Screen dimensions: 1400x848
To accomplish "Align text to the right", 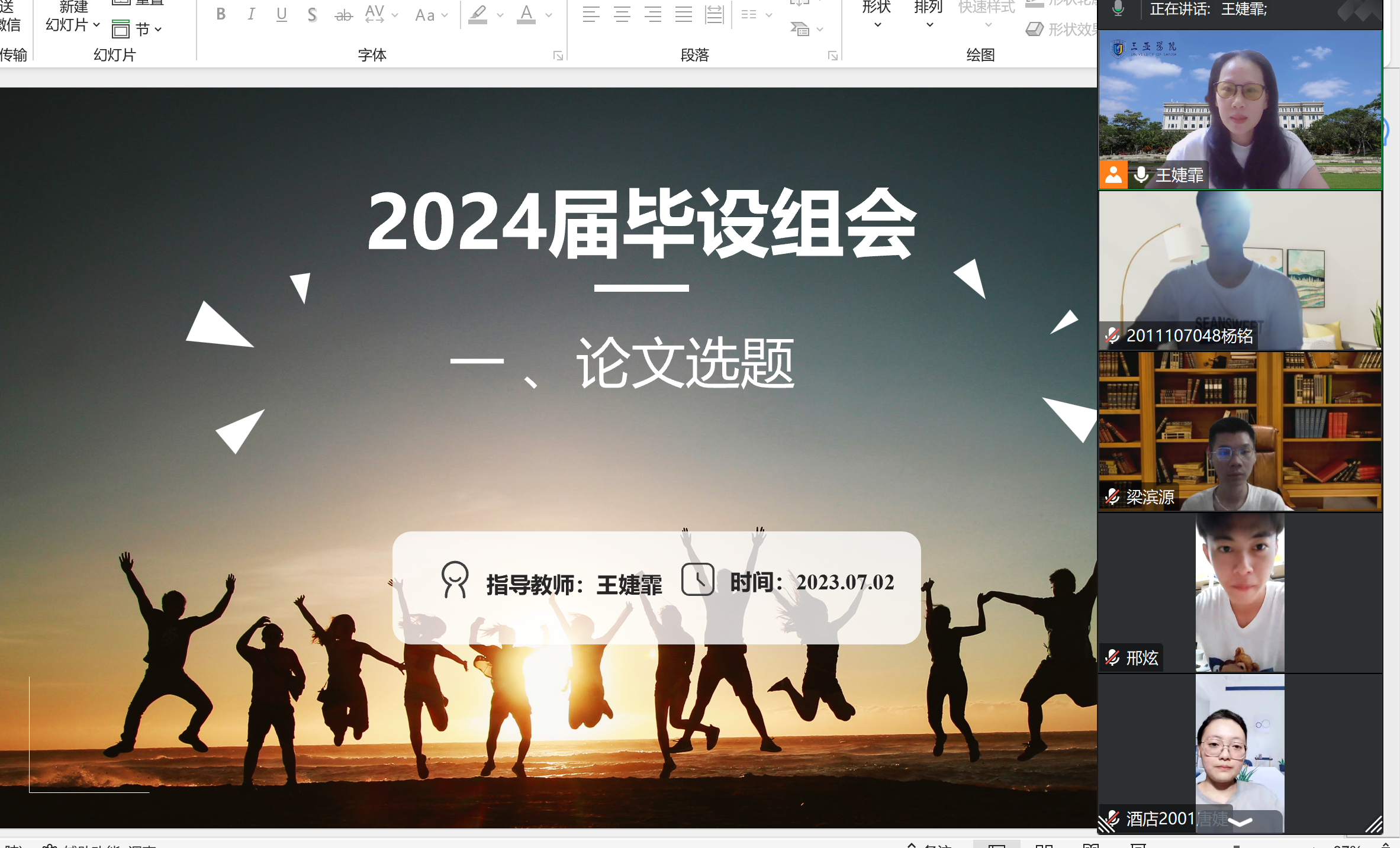I will 652,14.
